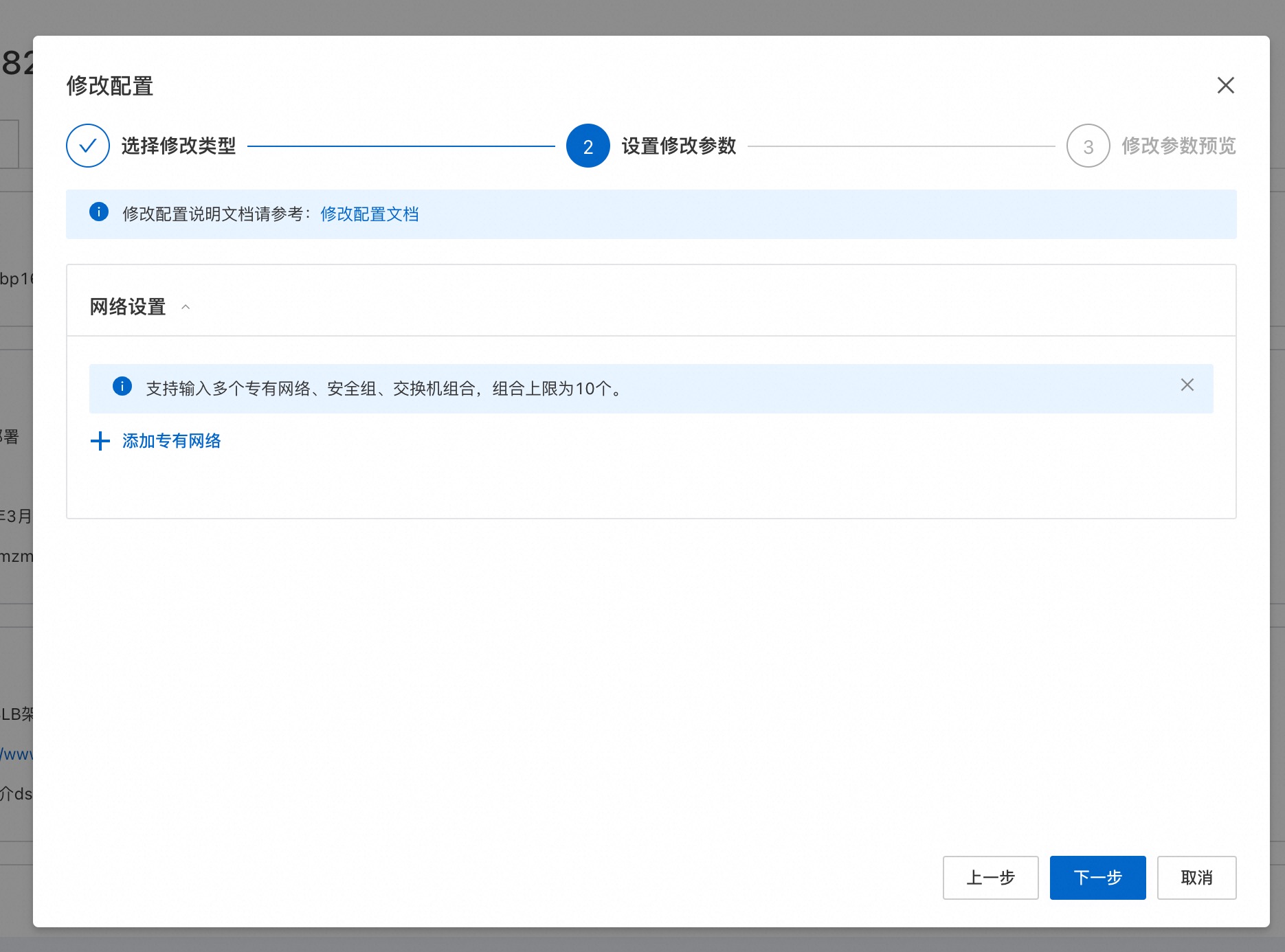Click step label 选择修改类型

(179, 146)
